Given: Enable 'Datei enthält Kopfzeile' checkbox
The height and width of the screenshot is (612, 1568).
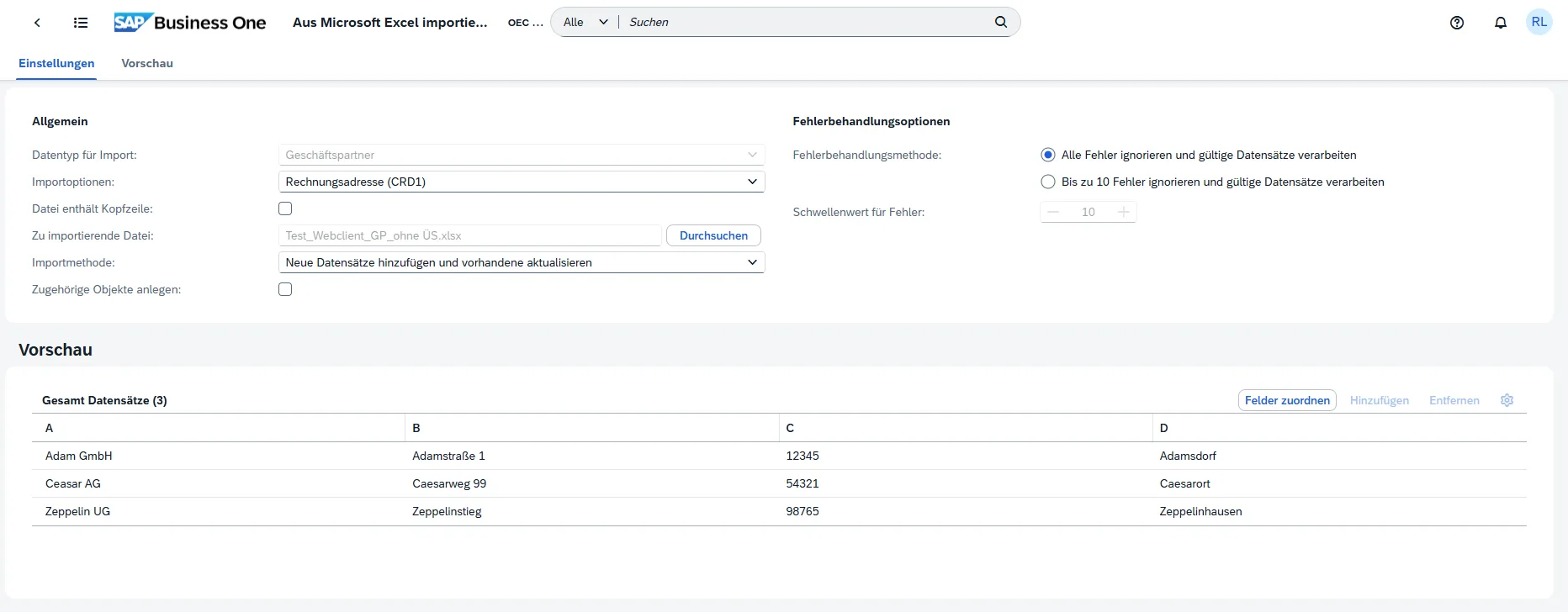Looking at the screenshot, I should pos(285,208).
